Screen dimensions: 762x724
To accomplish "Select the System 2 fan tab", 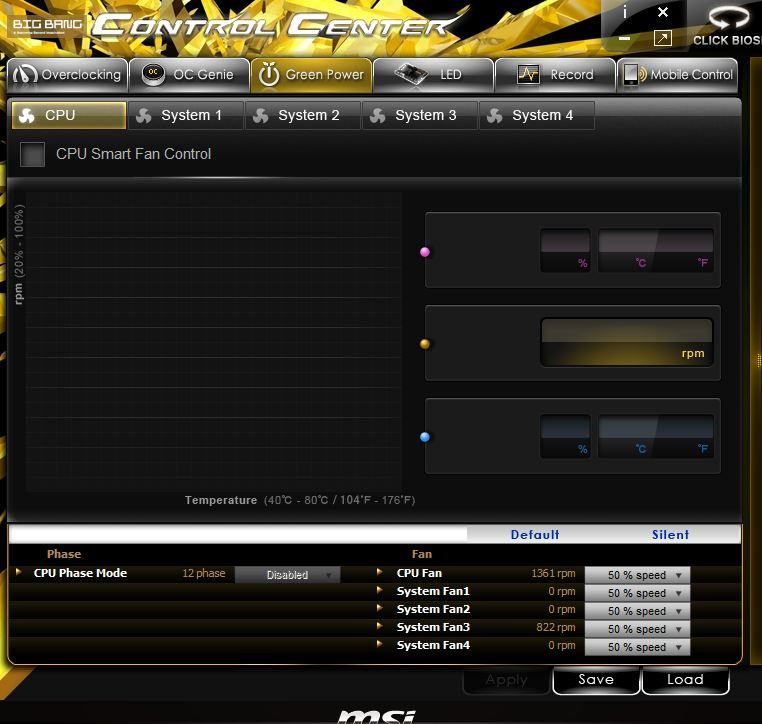I will [303, 115].
